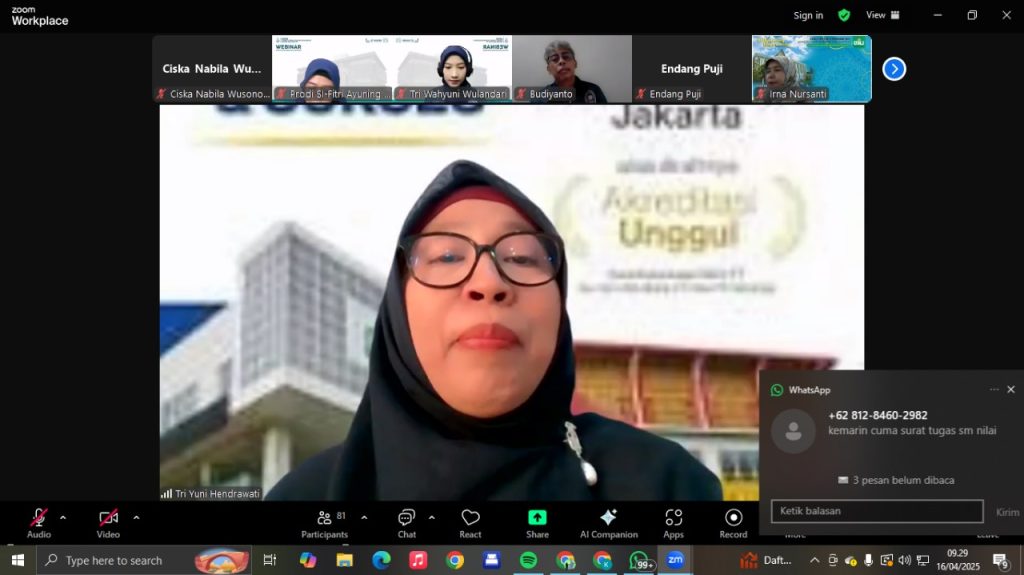1024x575 pixels.
Task: Click the 'Ketik balasan' reply field
Action: [x=877, y=511]
